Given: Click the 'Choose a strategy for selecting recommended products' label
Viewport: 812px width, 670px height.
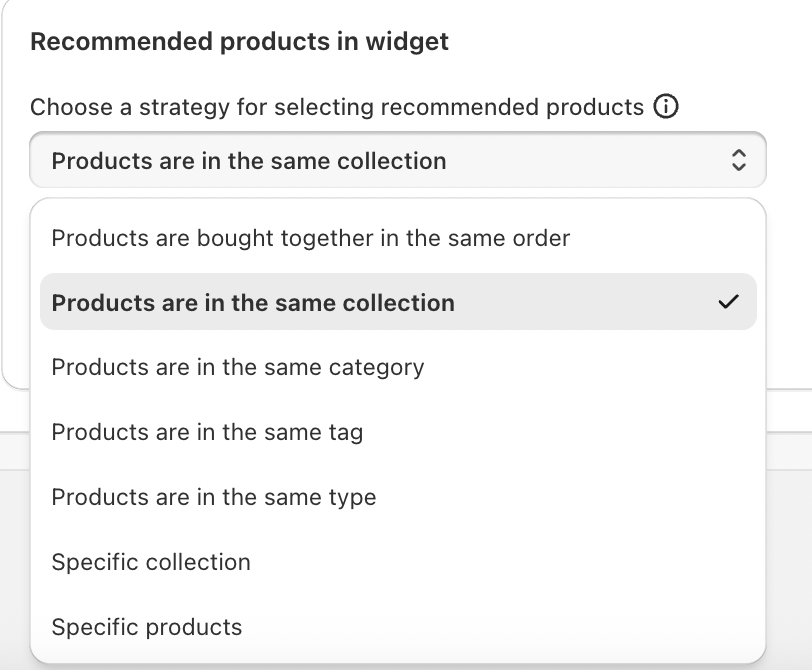Looking at the screenshot, I should [x=337, y=107].
